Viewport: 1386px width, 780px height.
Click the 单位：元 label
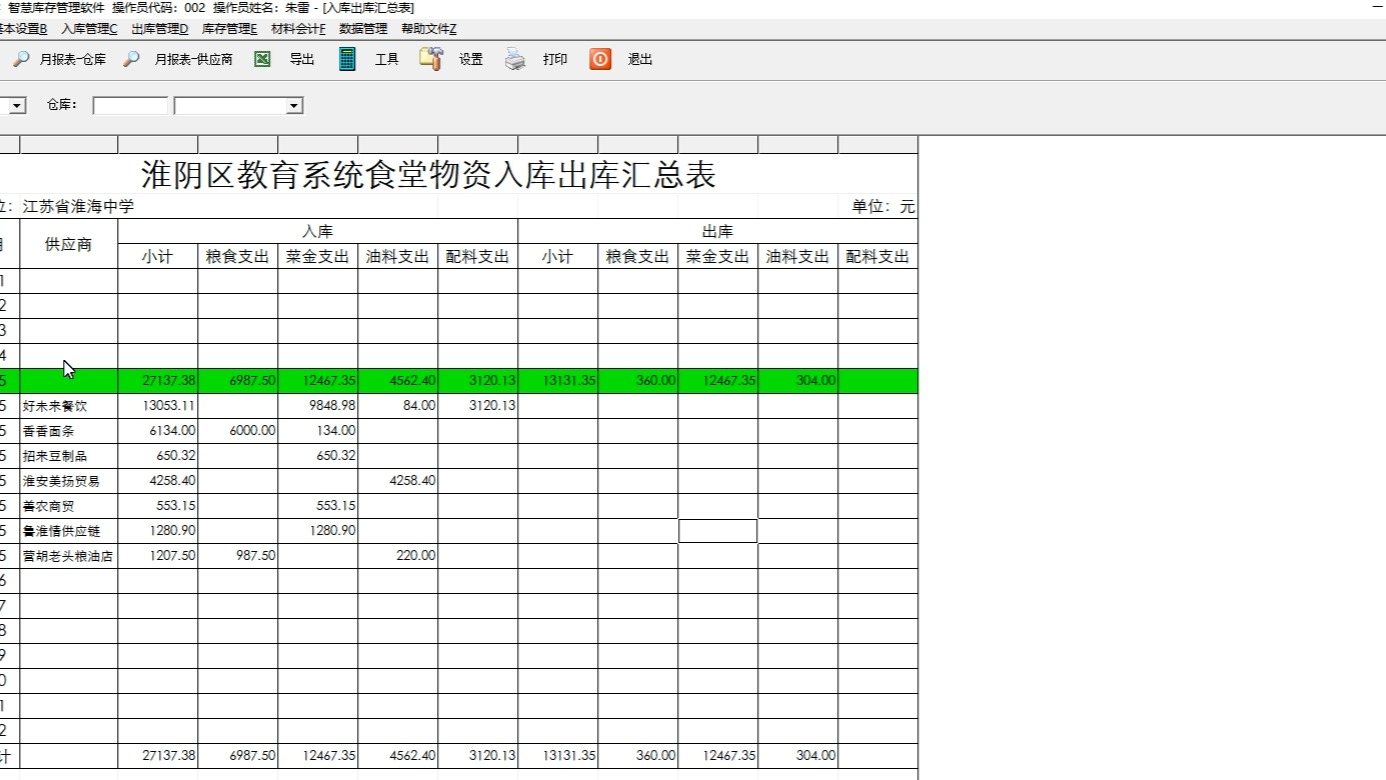[x=883, y=207]
